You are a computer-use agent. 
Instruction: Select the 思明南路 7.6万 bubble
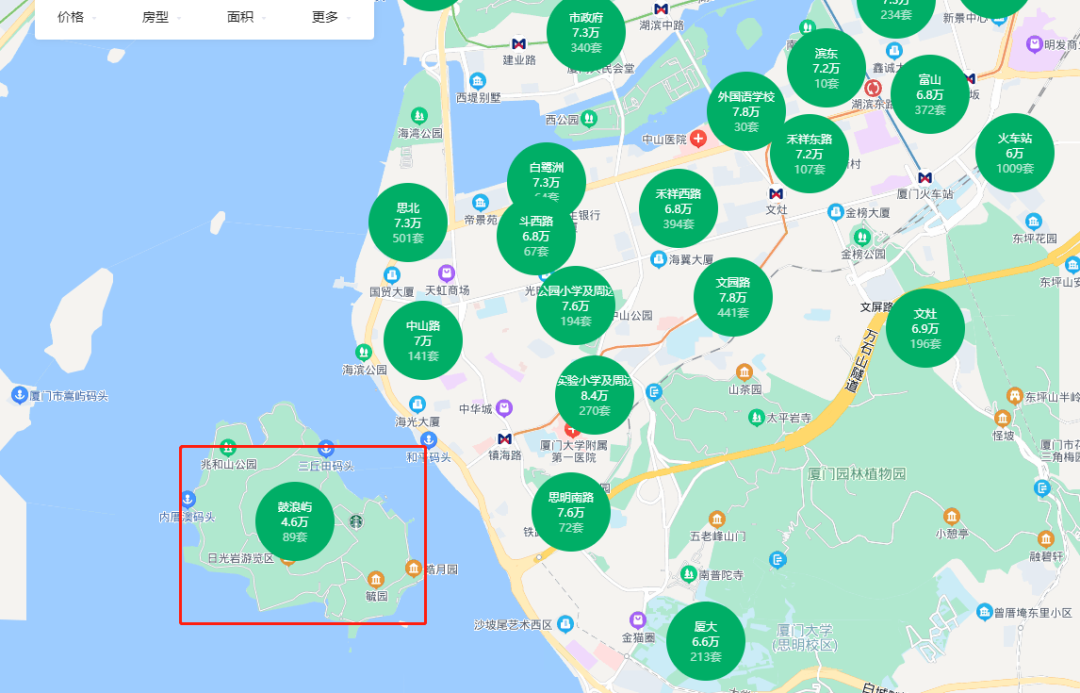[x=571, y=512]
